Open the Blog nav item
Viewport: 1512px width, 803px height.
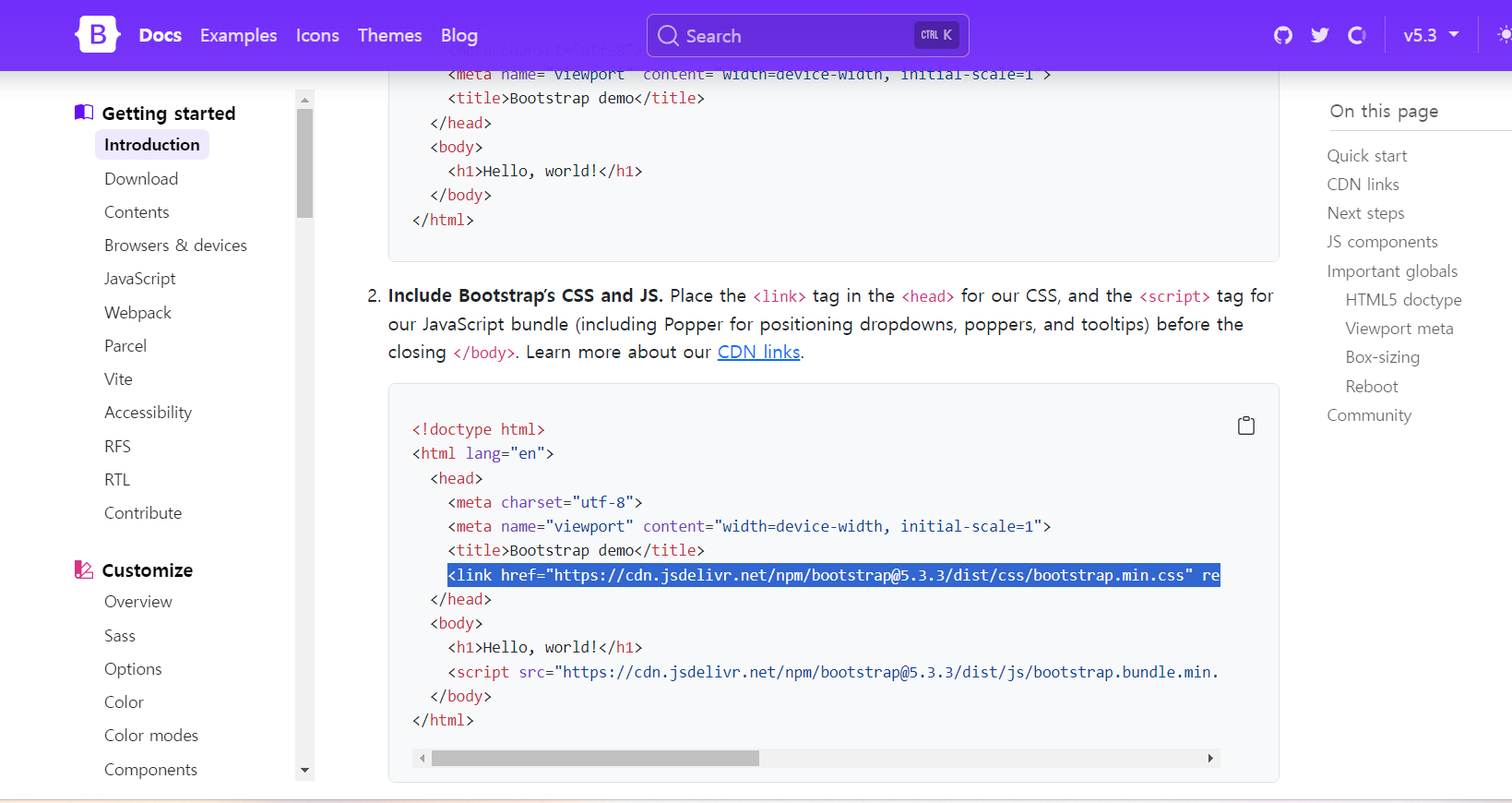point(459,35)
